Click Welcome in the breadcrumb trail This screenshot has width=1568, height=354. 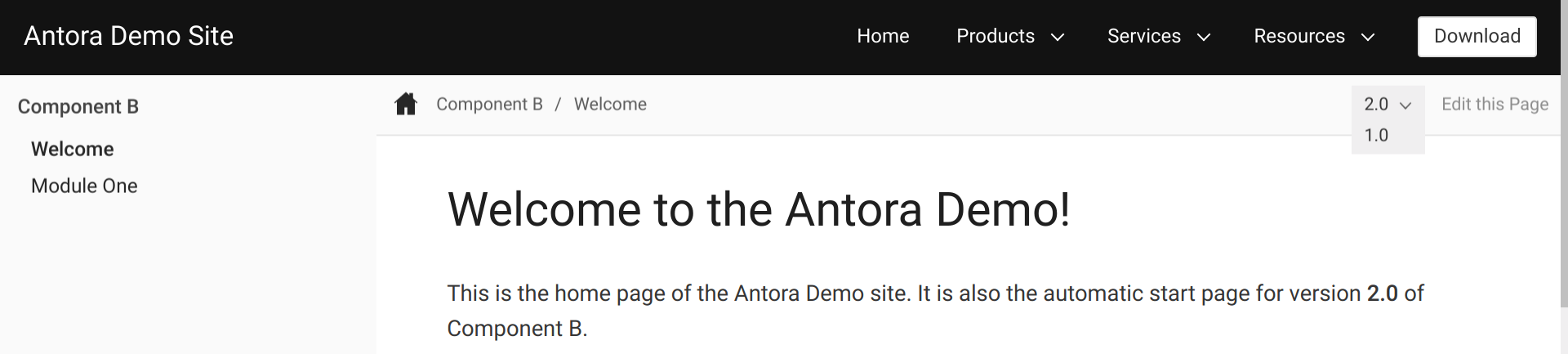tap(610, 105)
